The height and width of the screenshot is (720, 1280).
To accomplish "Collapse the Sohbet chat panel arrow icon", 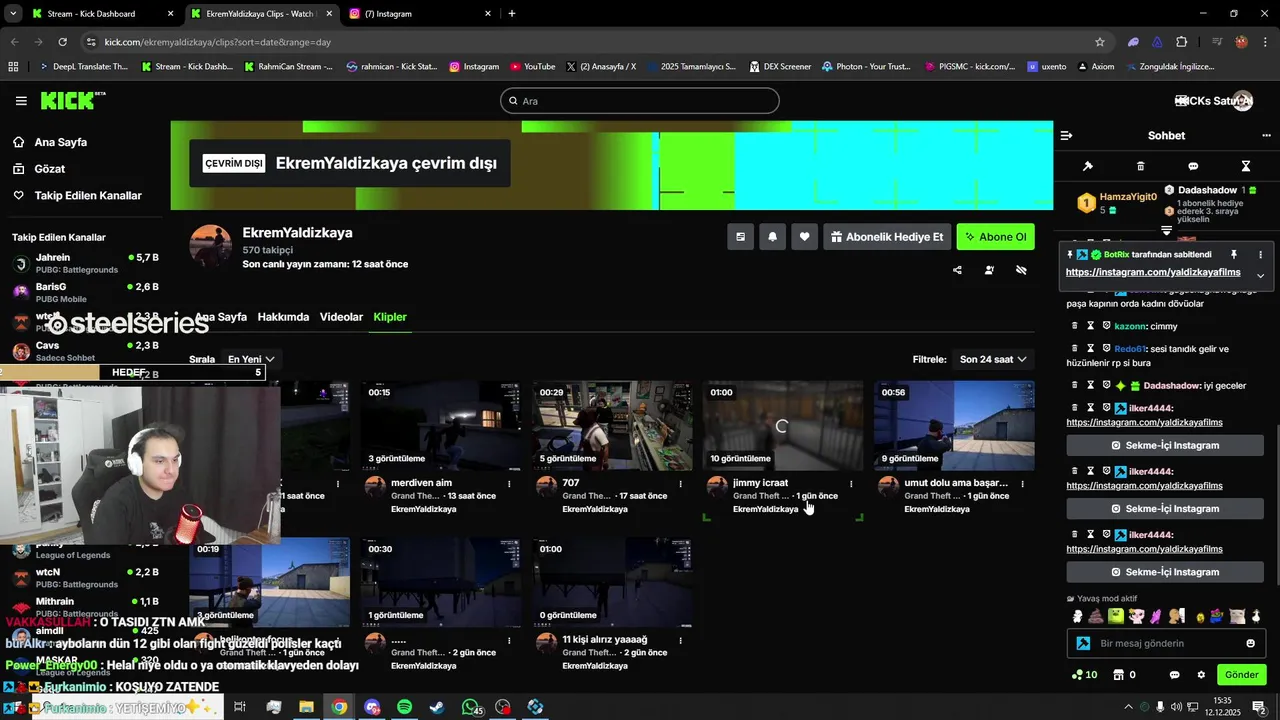I will point(1066,135).
